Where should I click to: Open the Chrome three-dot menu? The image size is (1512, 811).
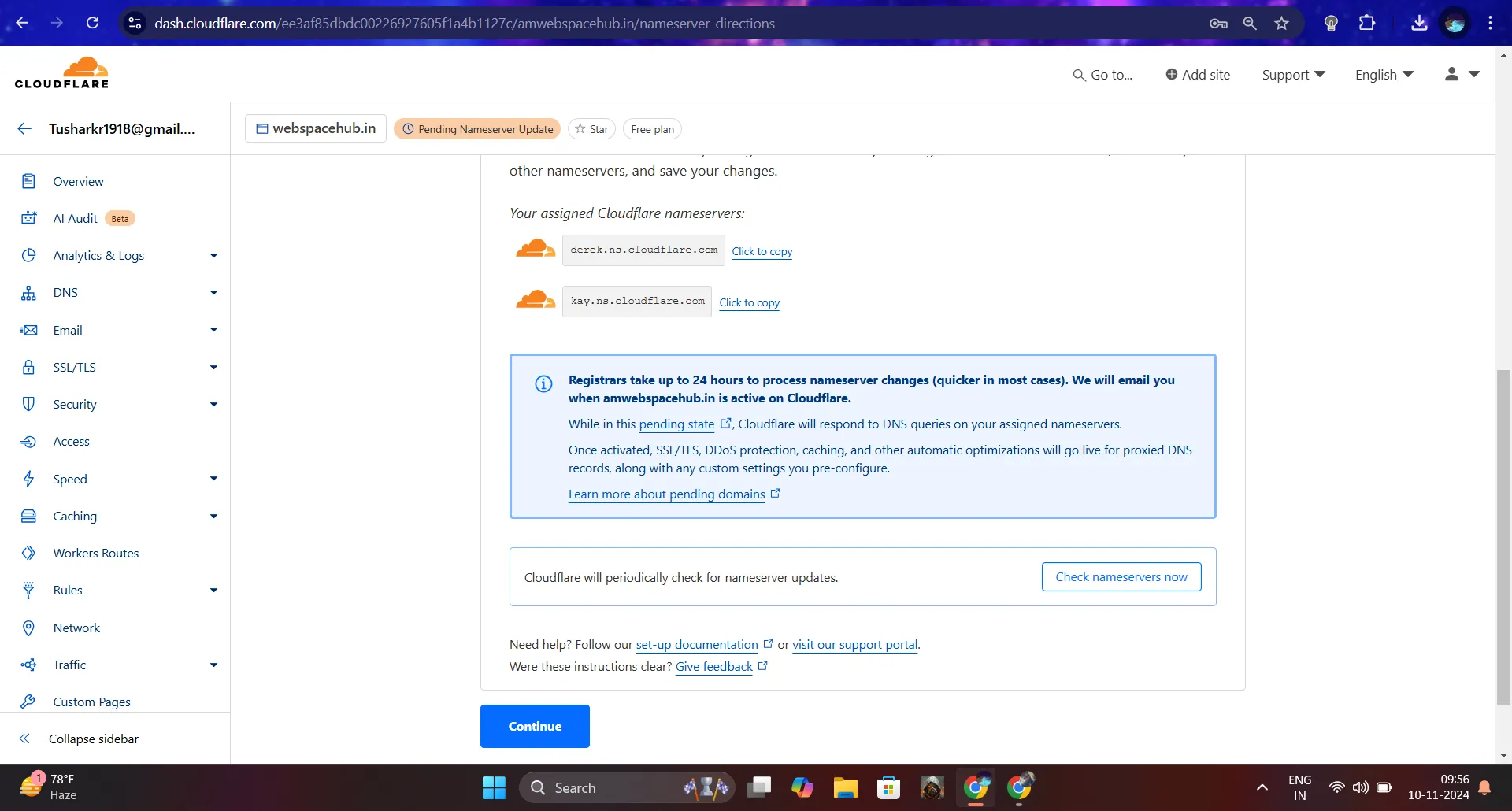[x=1490, y=23]
